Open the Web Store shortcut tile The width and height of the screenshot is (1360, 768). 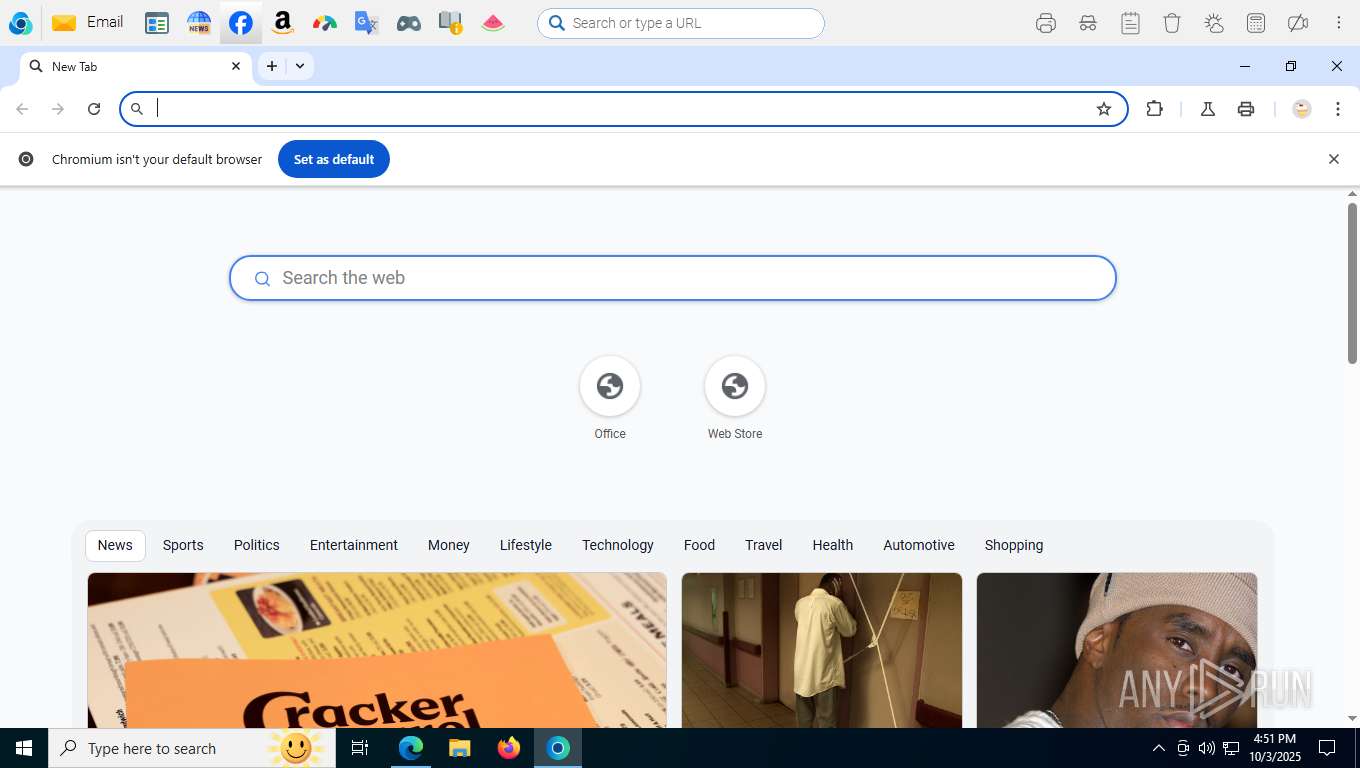[x=735, y=398]
